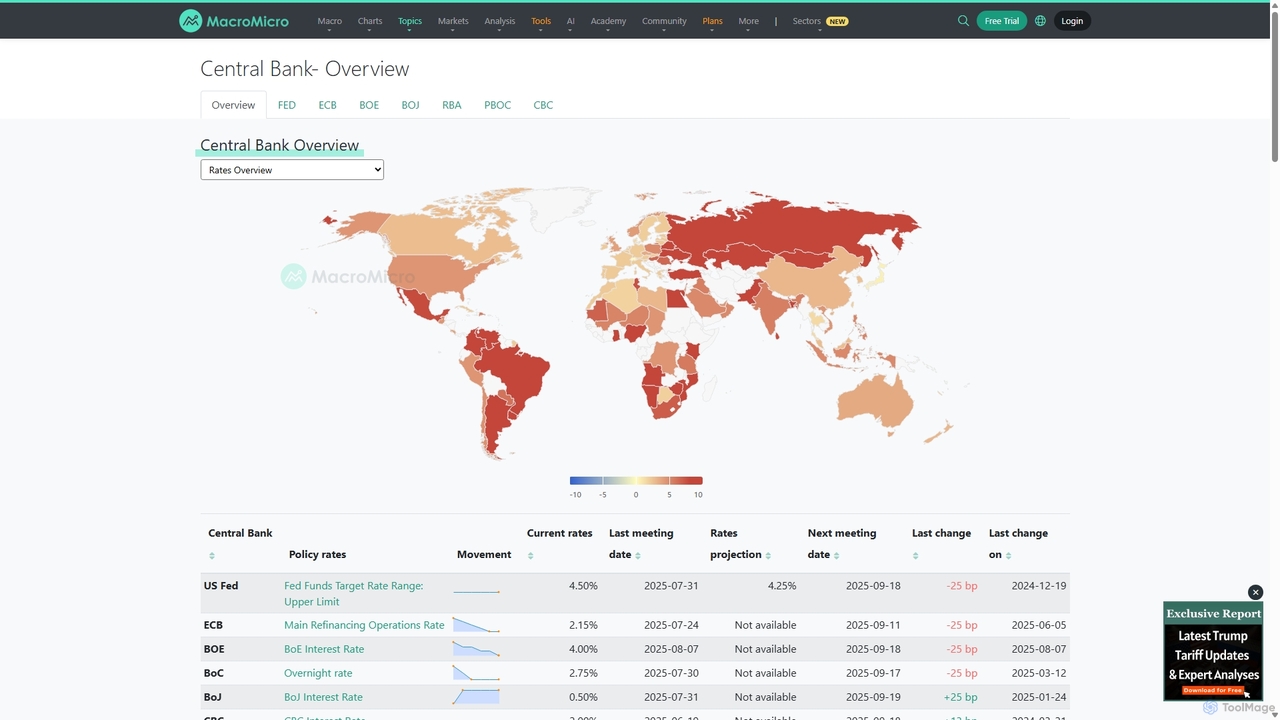Click BoJ last change +25 bp

click(960, 697)
